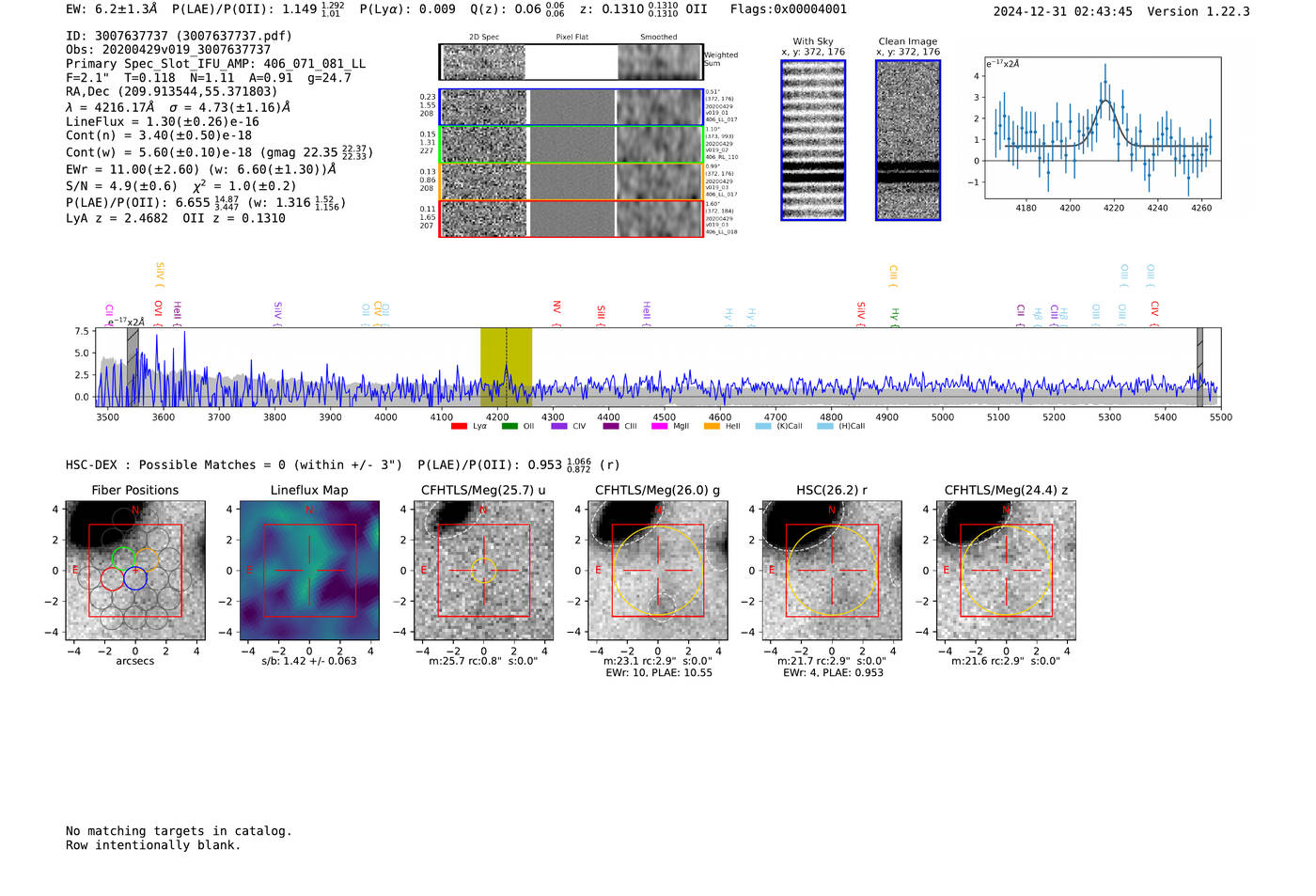Select the red-bordered 2D spectrum row
The image size is (1316, 896).
pos(571,218)
